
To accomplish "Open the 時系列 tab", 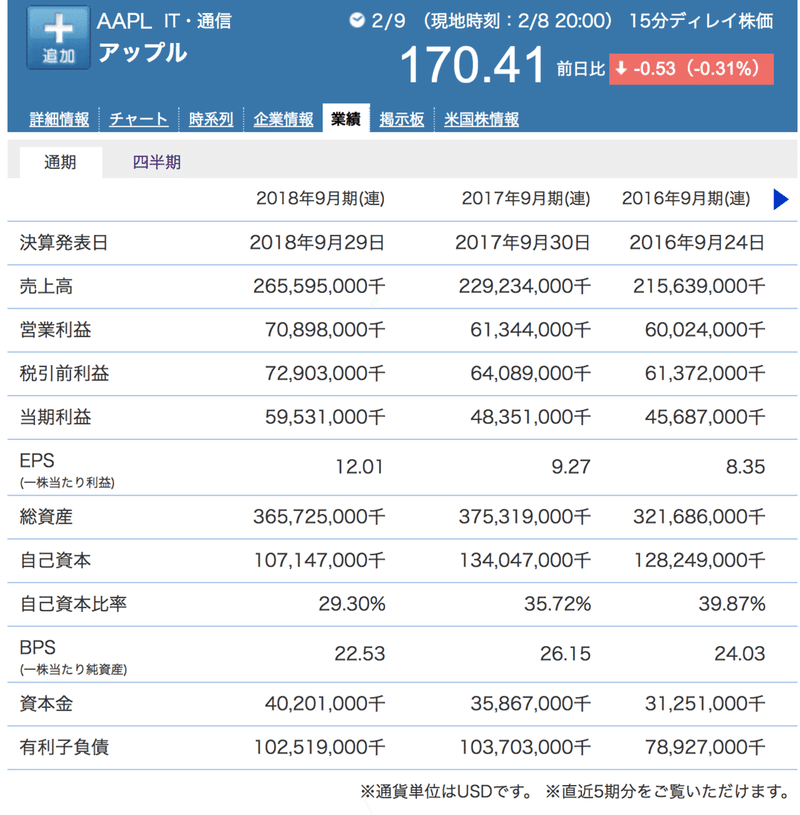I will (211, 119).
